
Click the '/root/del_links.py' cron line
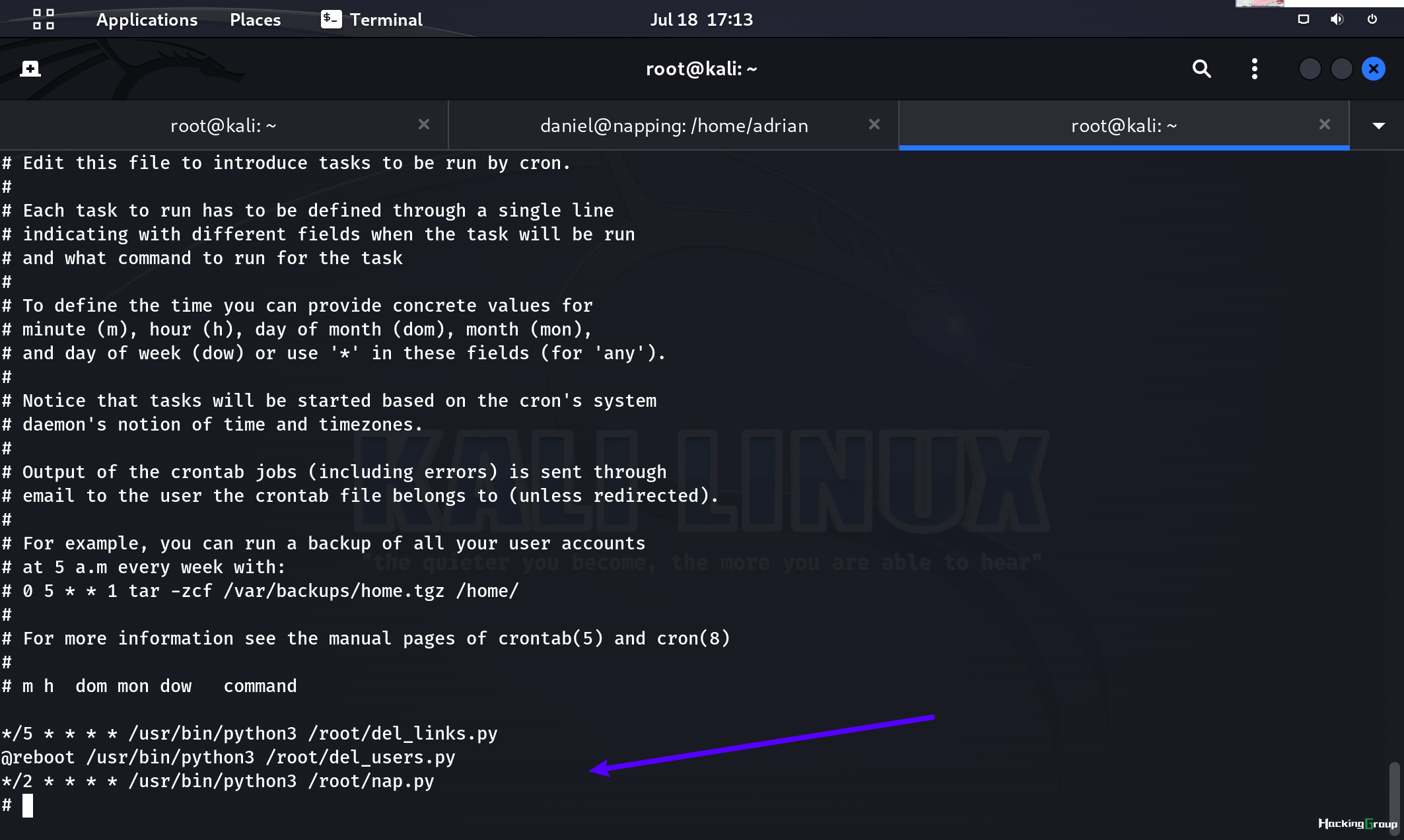pyautogui.click(x=250, y=734)
